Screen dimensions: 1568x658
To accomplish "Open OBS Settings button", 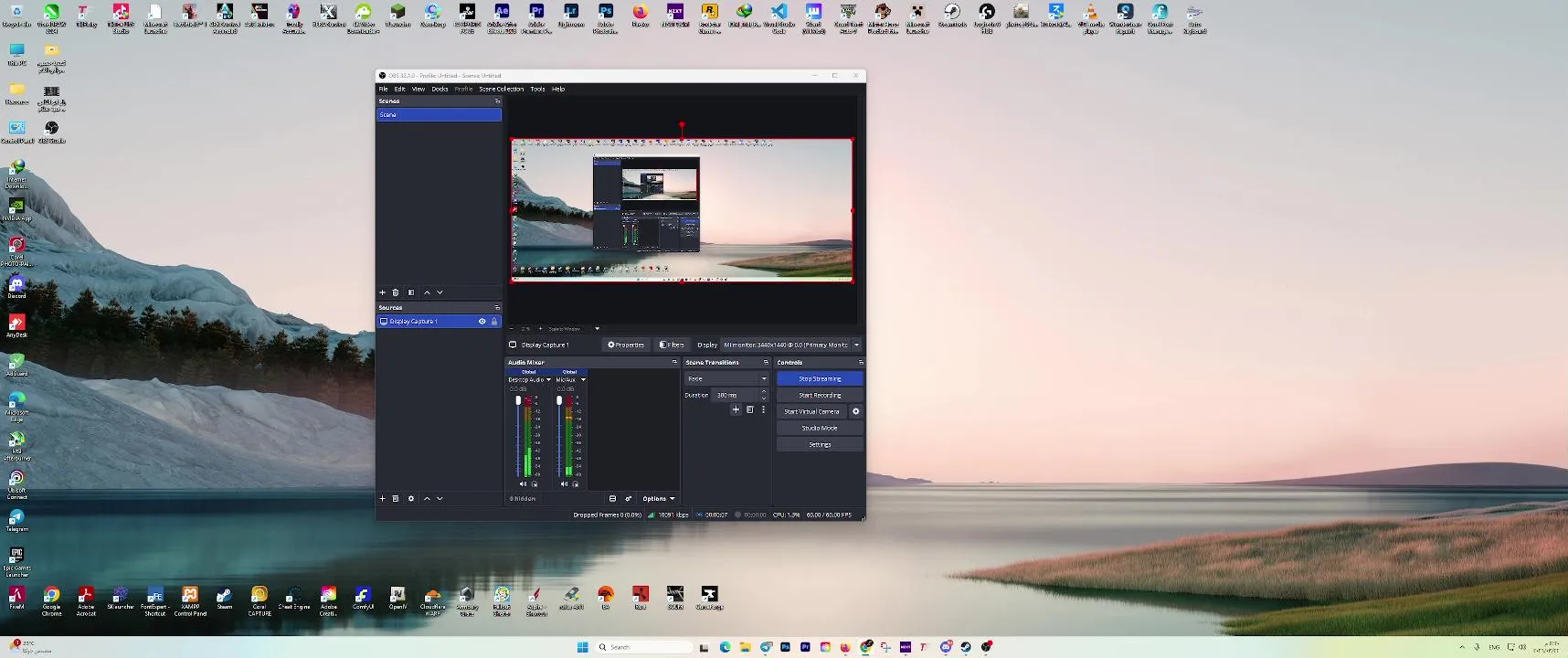I will point(820,444).
